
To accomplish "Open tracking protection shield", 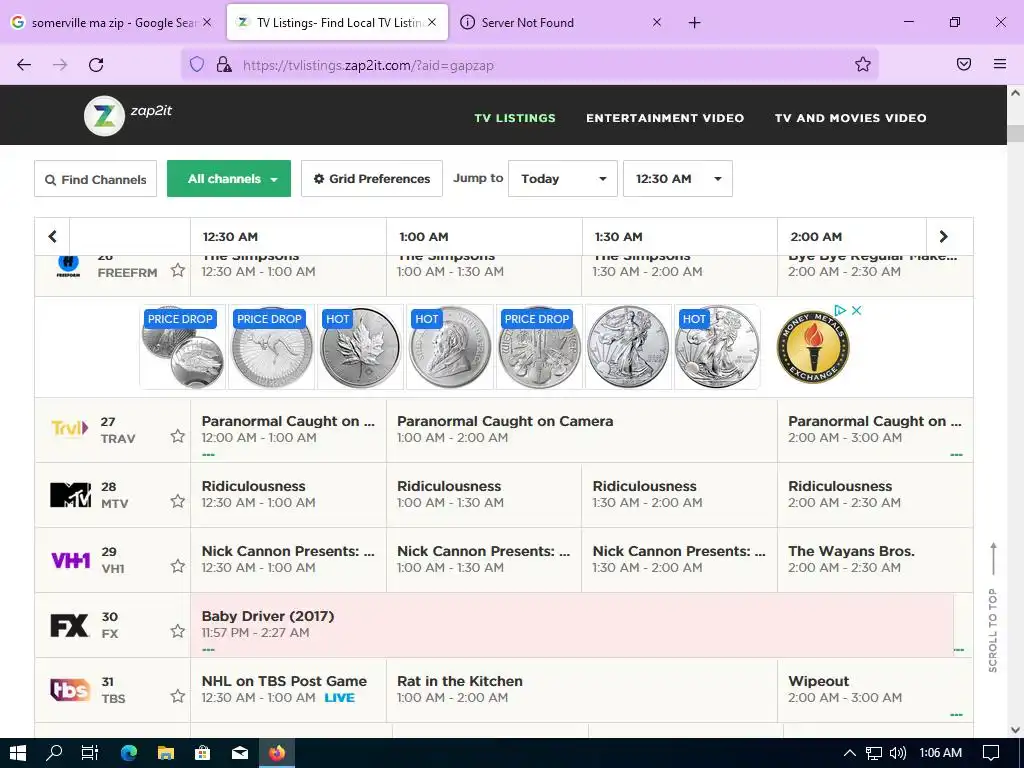I will (x=197, y=65).
